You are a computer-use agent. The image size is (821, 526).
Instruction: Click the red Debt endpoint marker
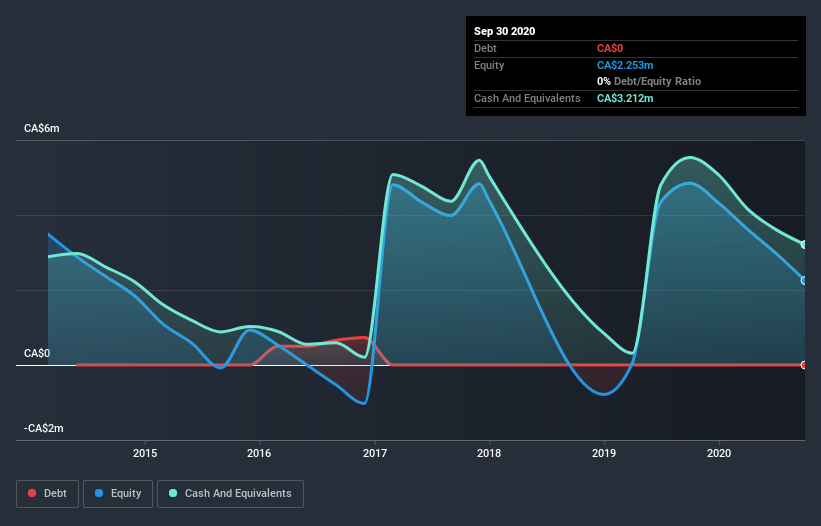(x=804, y=365)
